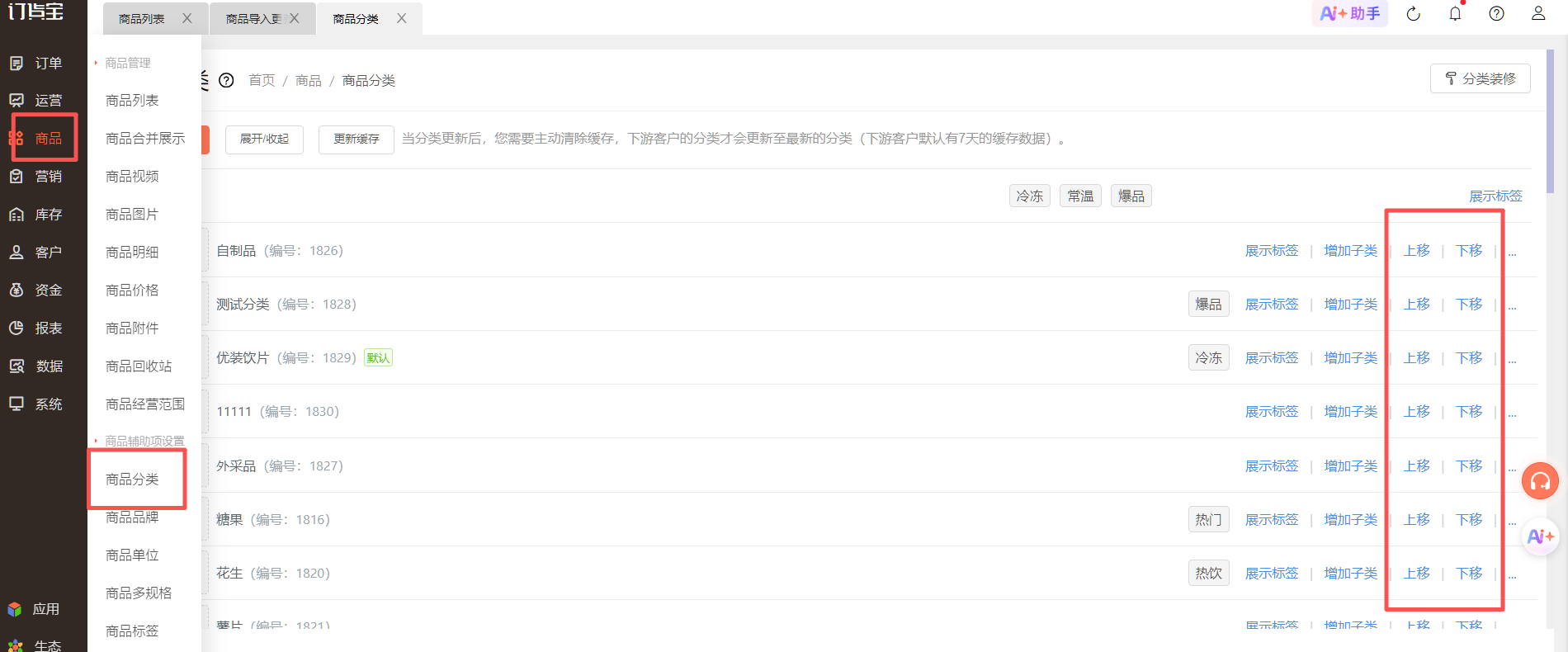
Task: Select the 常温 tag in header
Action: click(1080, 196)
